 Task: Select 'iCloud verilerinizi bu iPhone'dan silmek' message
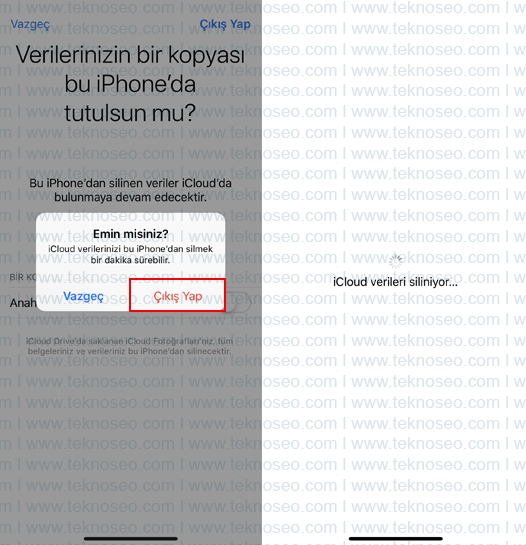pos(130,254)
